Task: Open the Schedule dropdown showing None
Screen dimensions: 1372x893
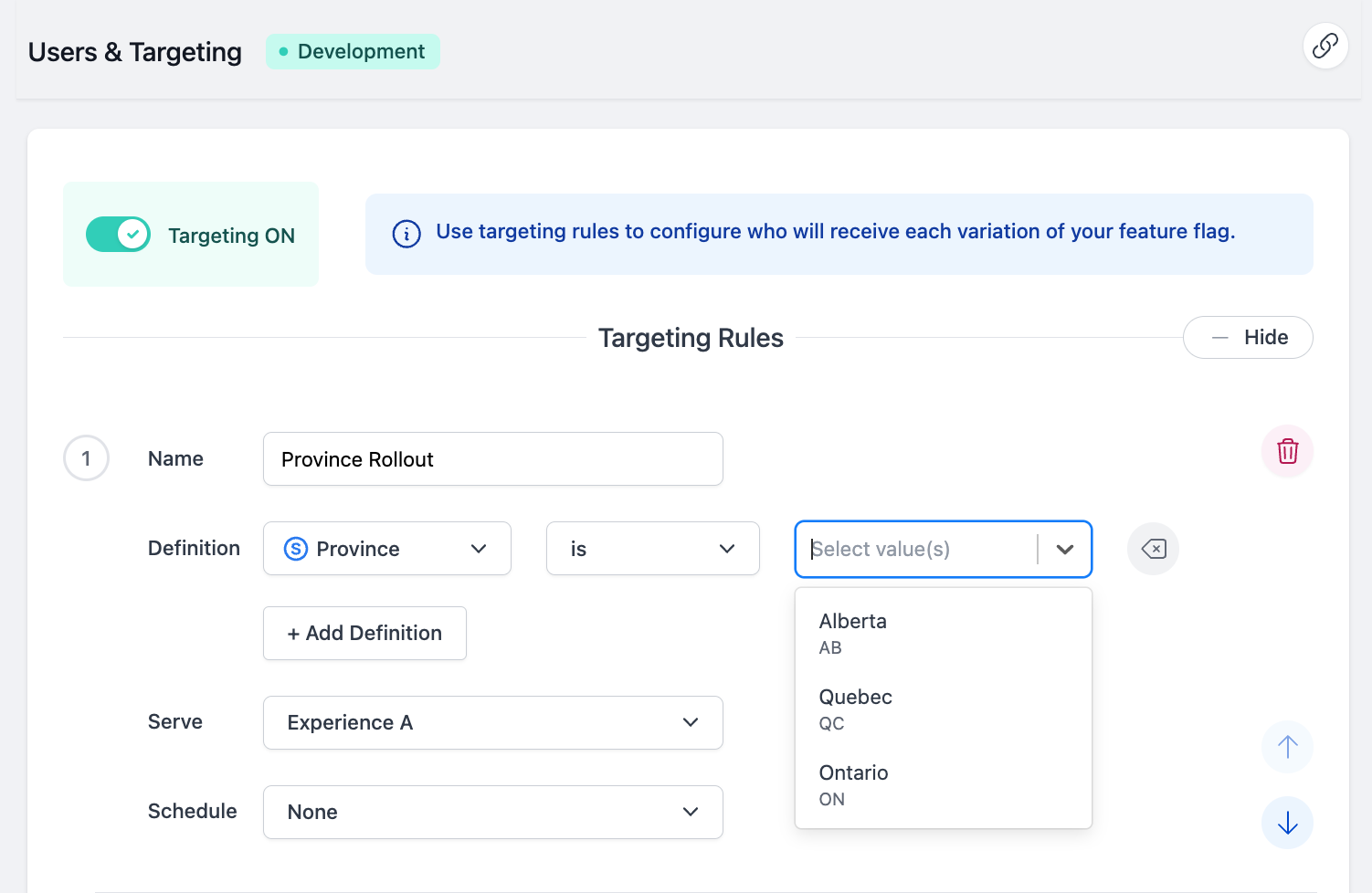Action: [493, 812]
